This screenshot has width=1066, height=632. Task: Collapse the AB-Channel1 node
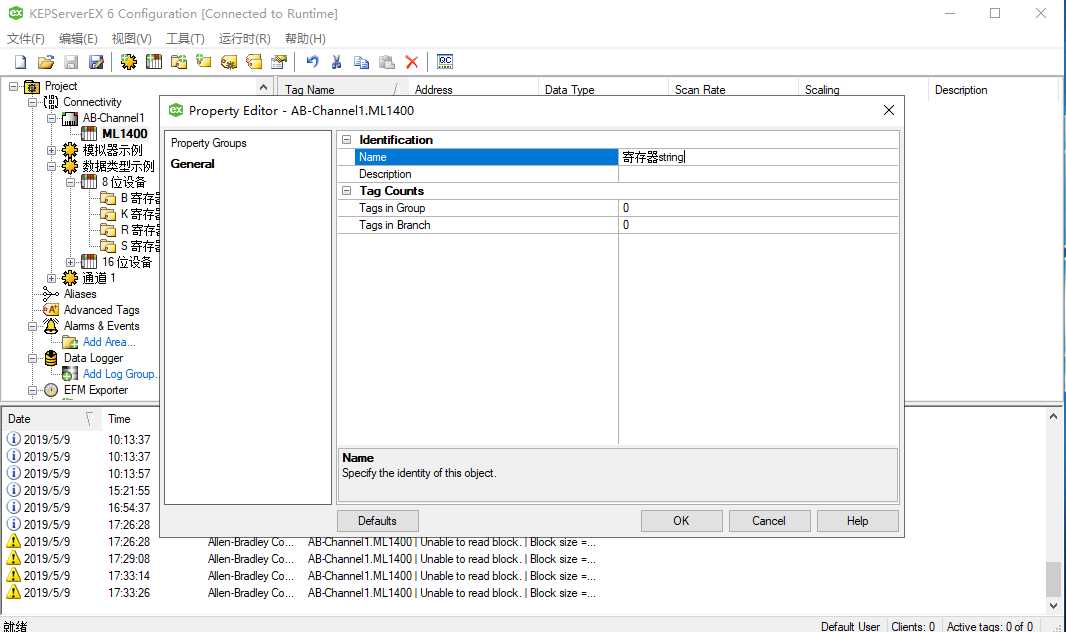51,118
